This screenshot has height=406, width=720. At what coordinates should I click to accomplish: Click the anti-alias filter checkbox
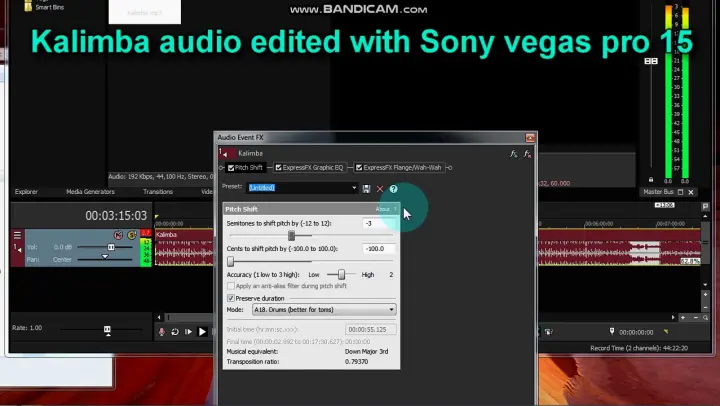click(231, 286)
